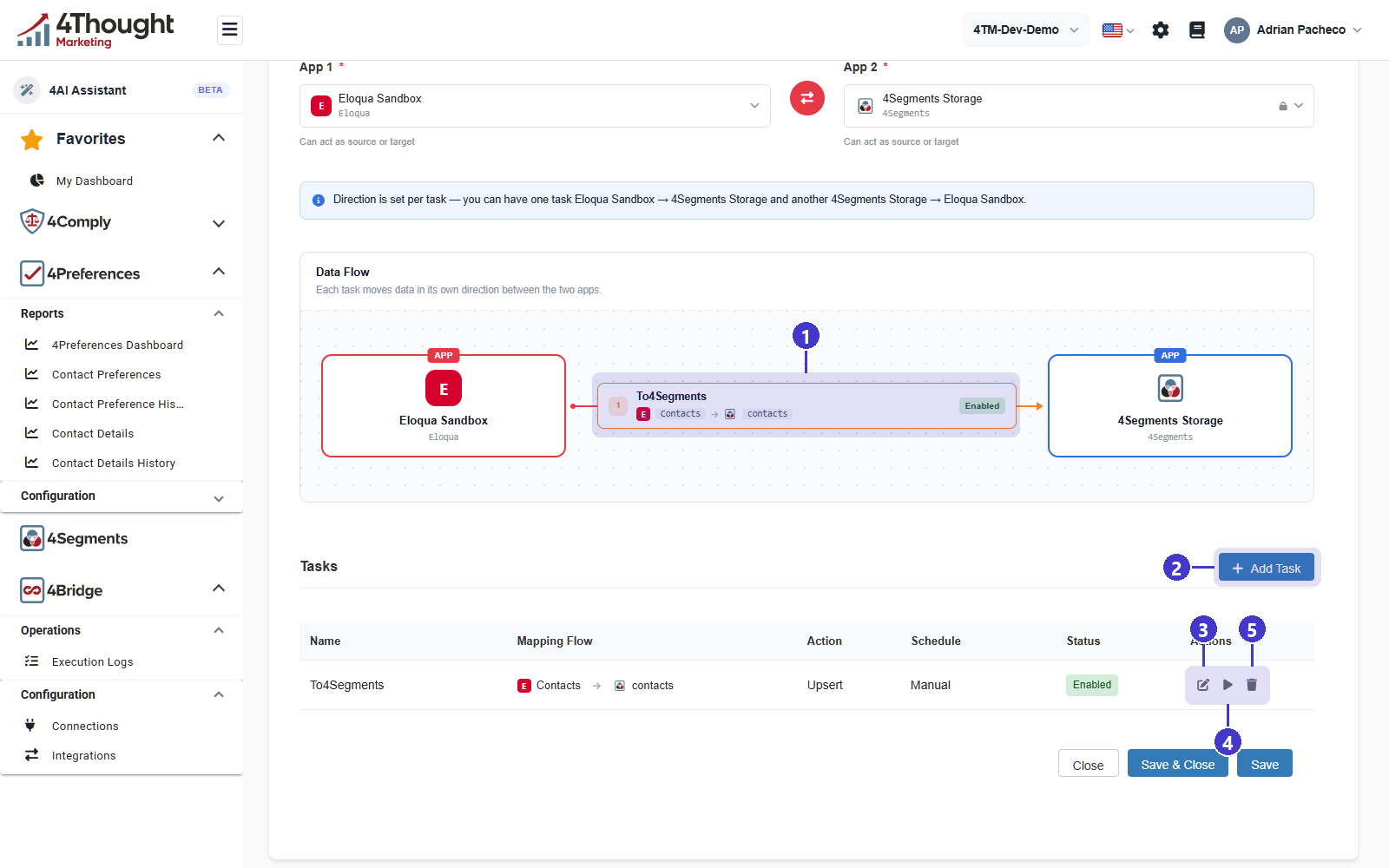Collapse the Favorites section
This screenshot has width=1389, height=868.
(x=219, y=138)
